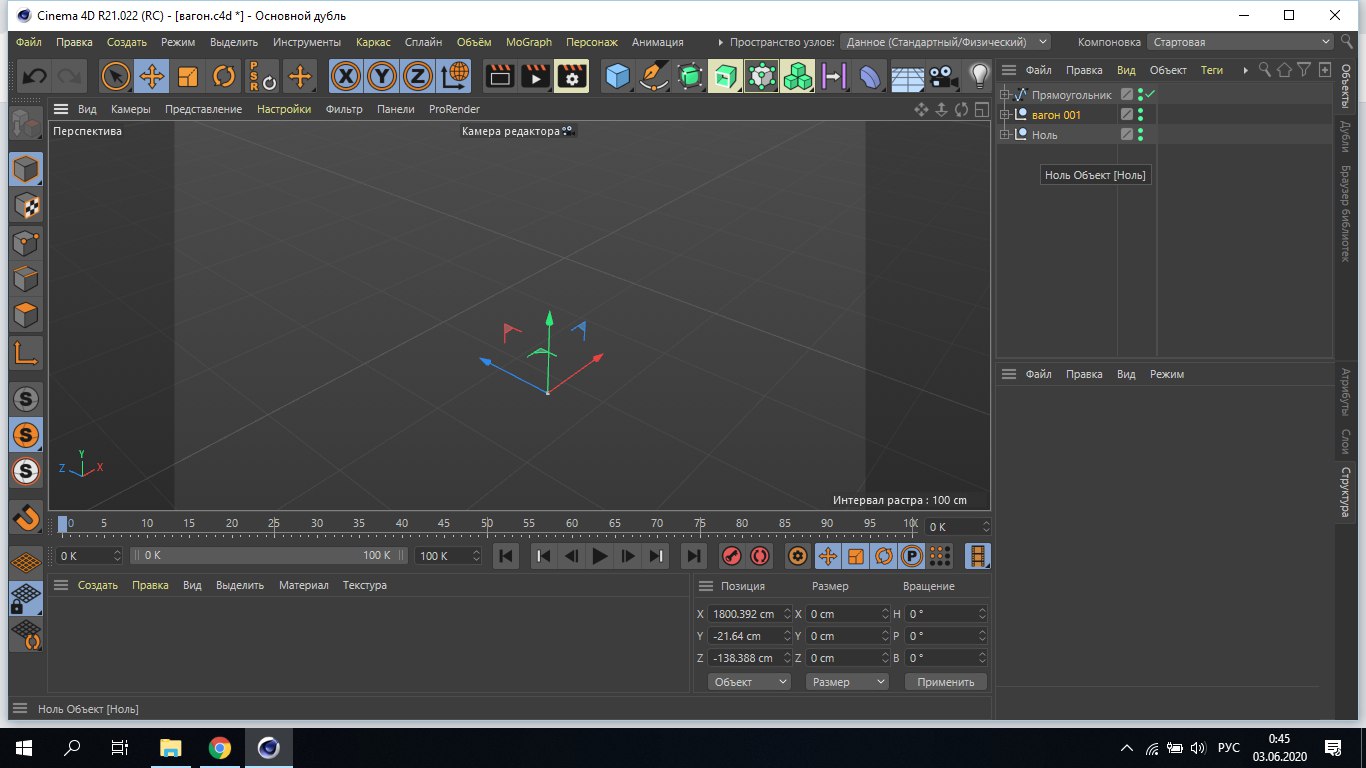This screenshot has width=1366, height=768.
Task: Toggle X axis lock
Action: (346, 76)
